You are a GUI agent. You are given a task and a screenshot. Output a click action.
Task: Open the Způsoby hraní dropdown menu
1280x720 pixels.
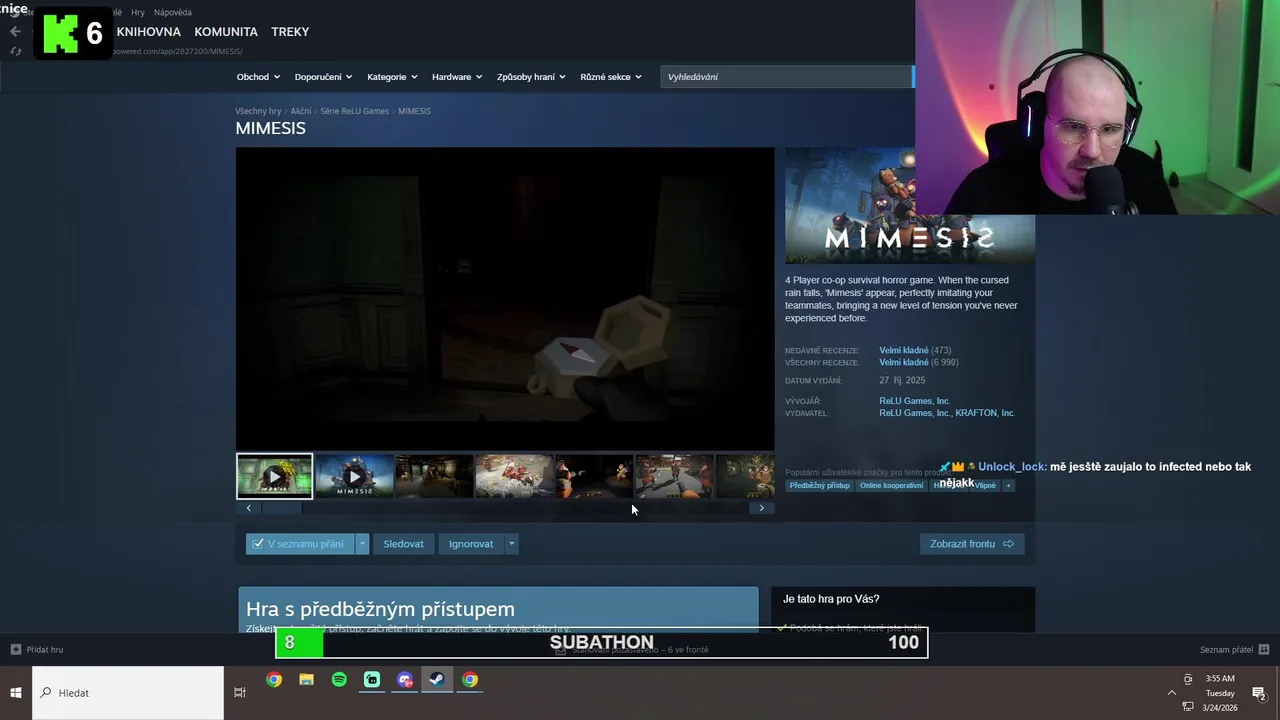tap(531, 77)
